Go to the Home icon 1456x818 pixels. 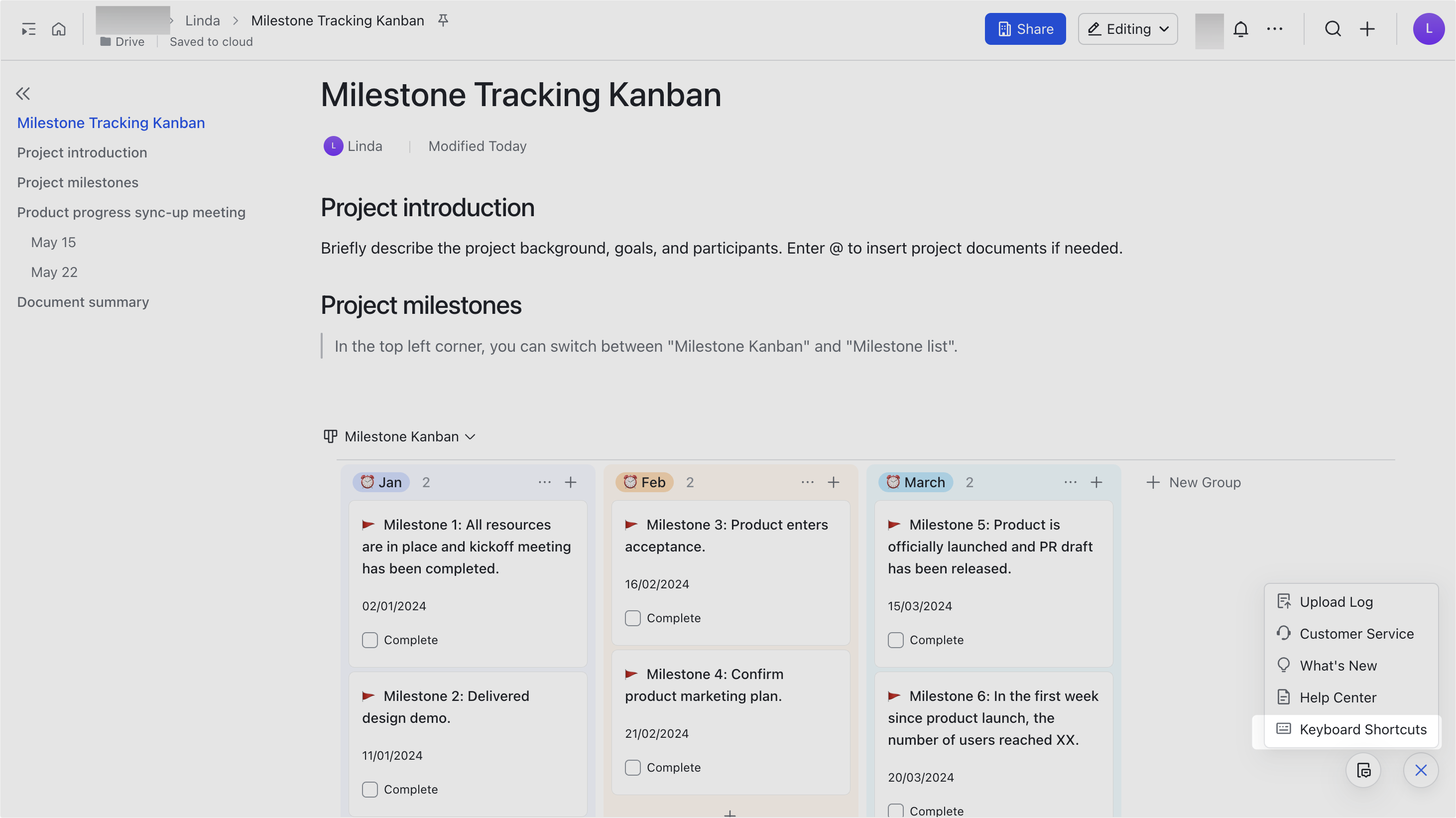click(59, 29)
